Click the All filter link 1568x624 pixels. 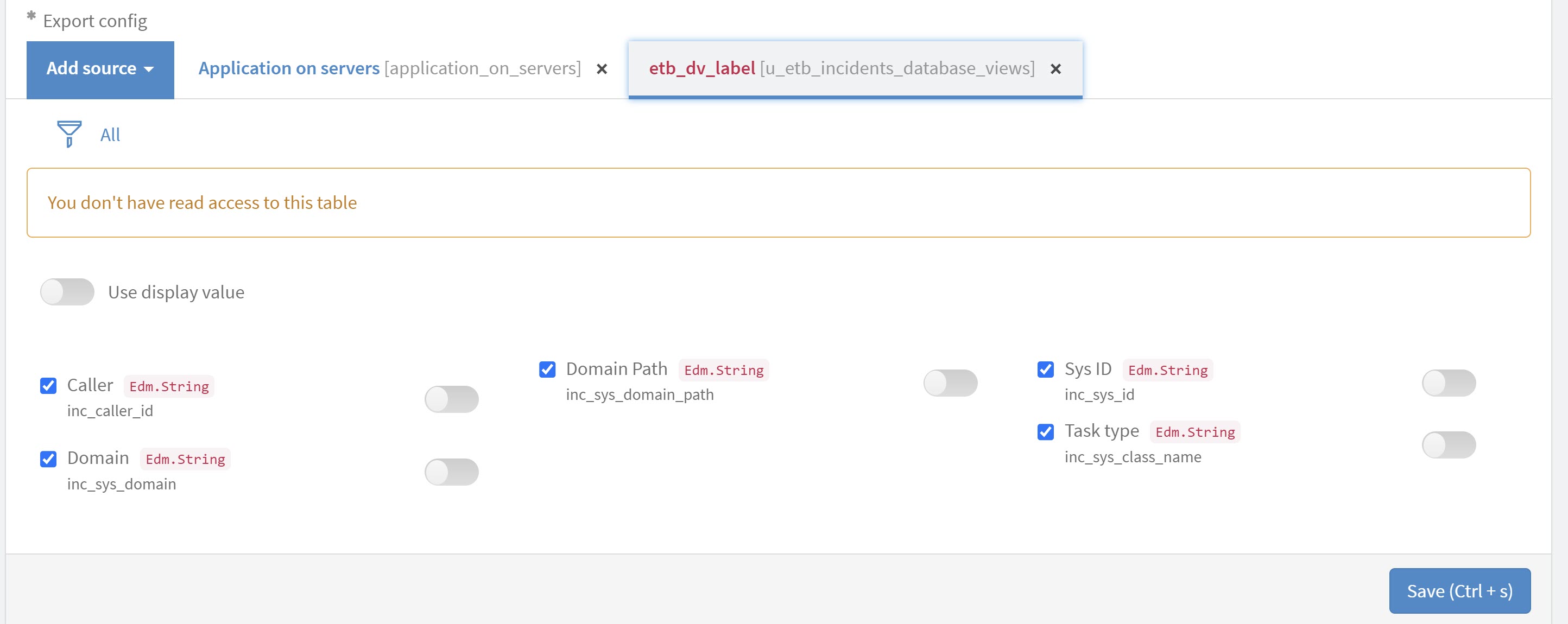coord(110,135)
